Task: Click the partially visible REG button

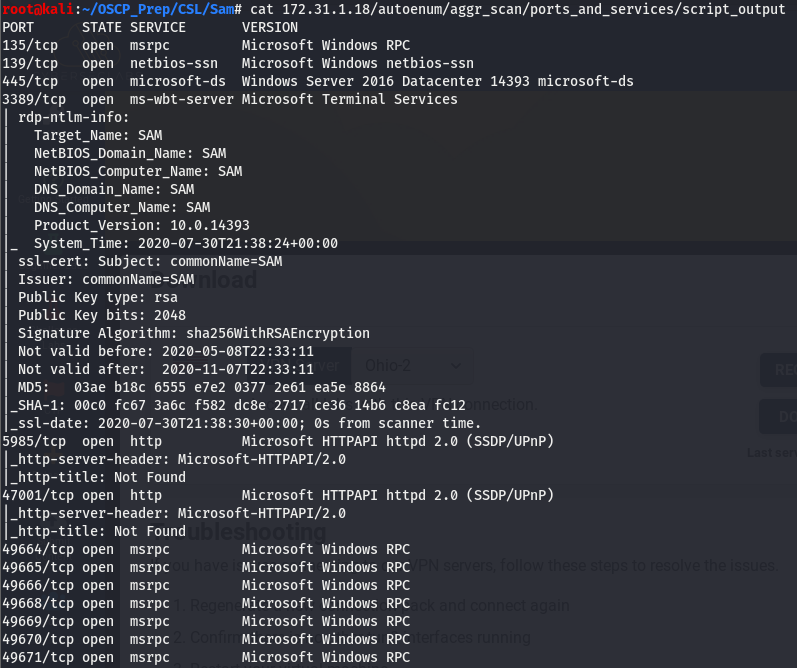Action: 779,370
